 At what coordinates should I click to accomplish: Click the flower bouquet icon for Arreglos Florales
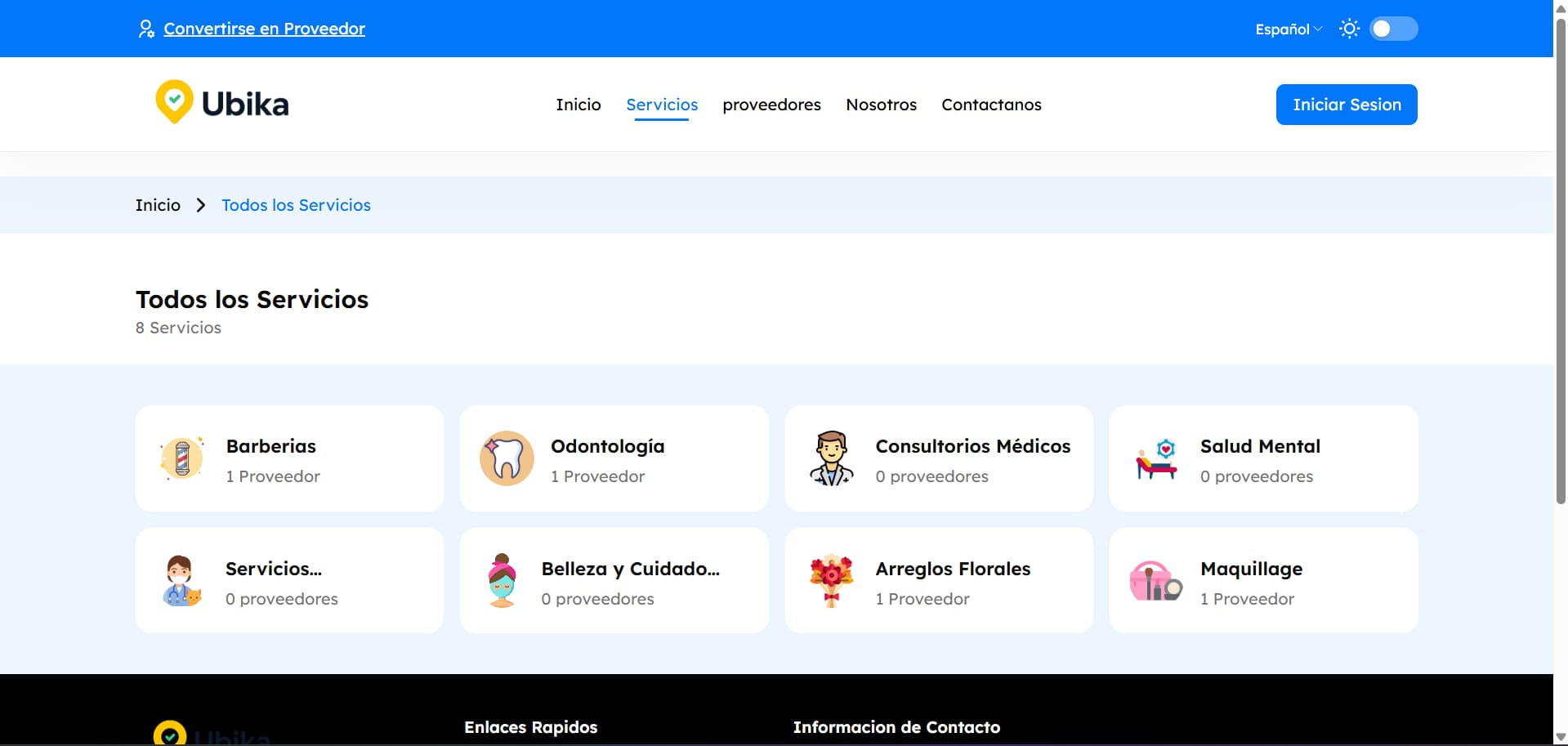click(x=831, y=581)
